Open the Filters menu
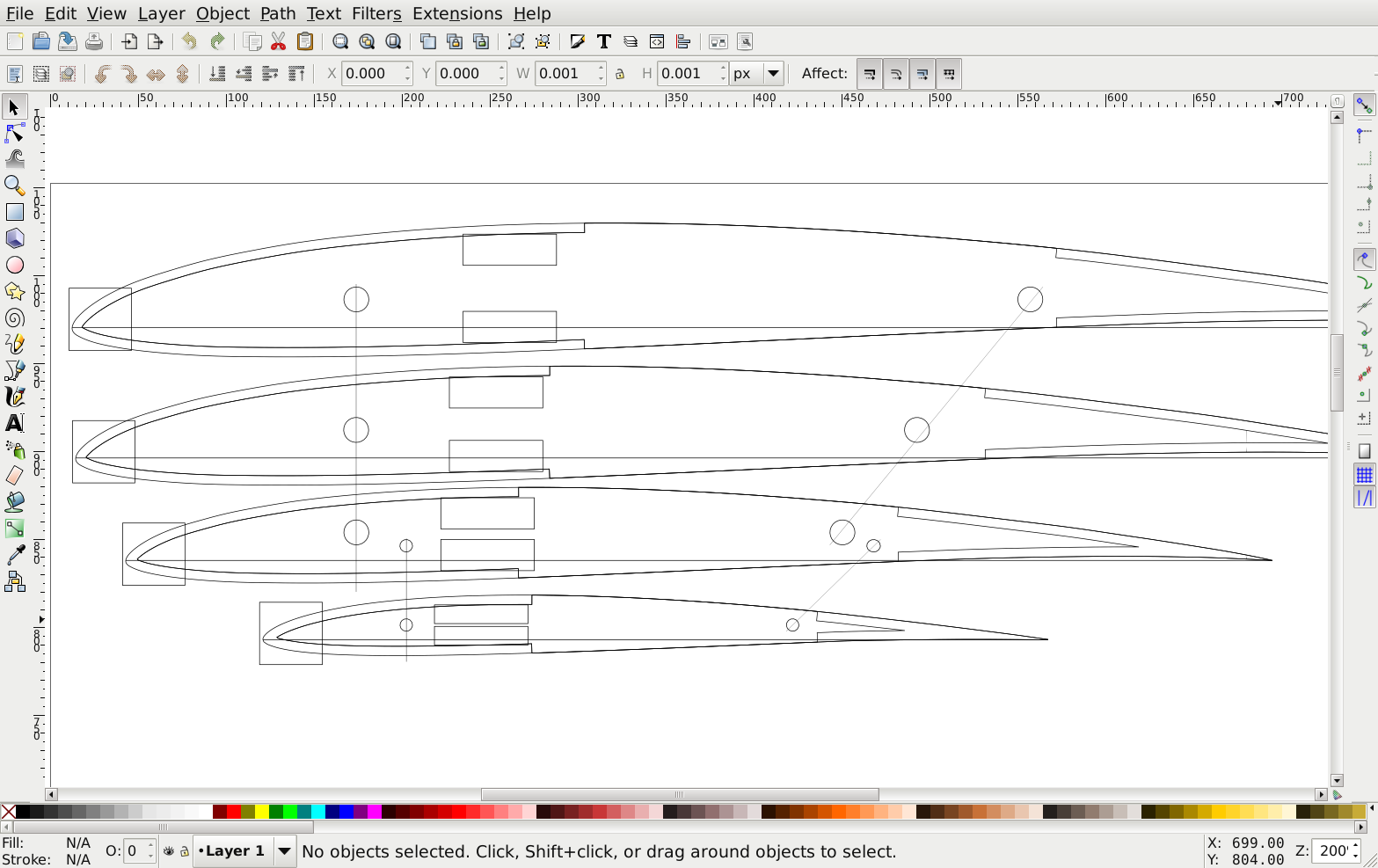Screen dimensions: 1378x868 pos(375,13)
